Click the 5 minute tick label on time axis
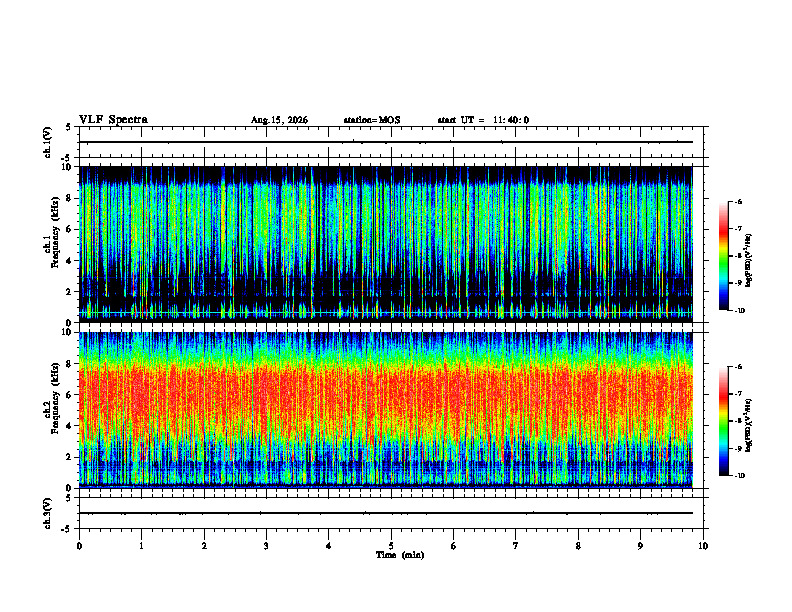Image resolution: width=792 pixels, height=612 pixels. click(x=391, y=546)
